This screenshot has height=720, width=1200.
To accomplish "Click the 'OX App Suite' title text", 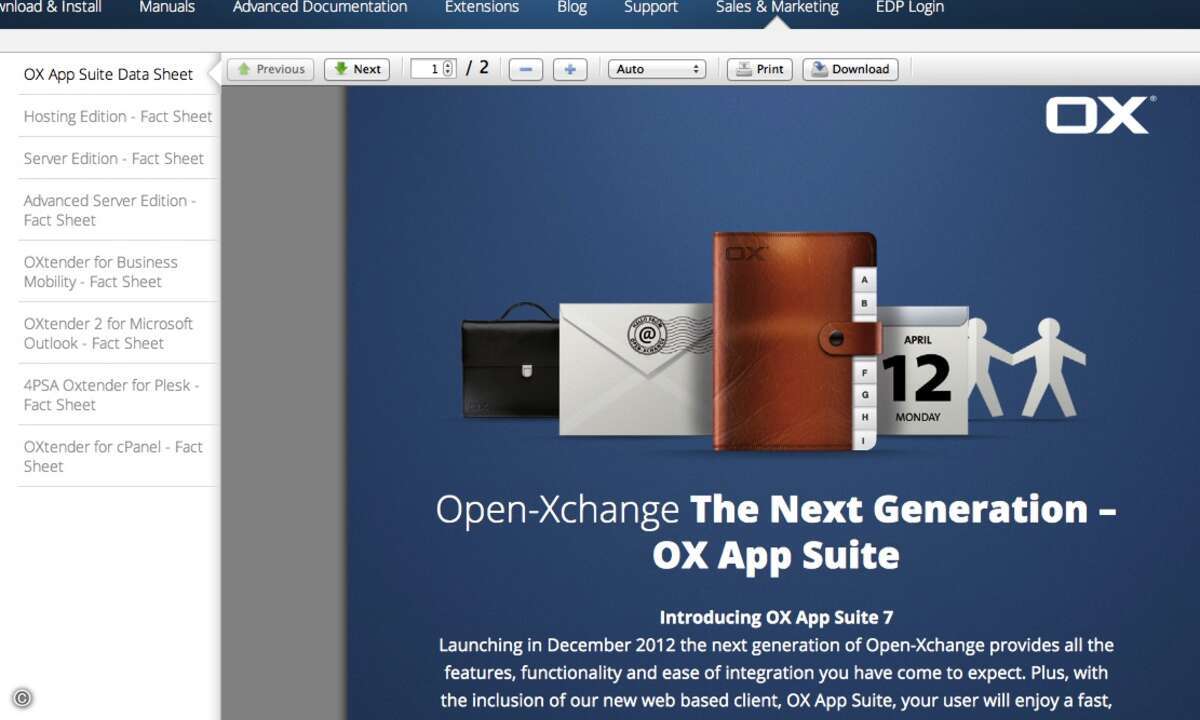I will [776, 555].
